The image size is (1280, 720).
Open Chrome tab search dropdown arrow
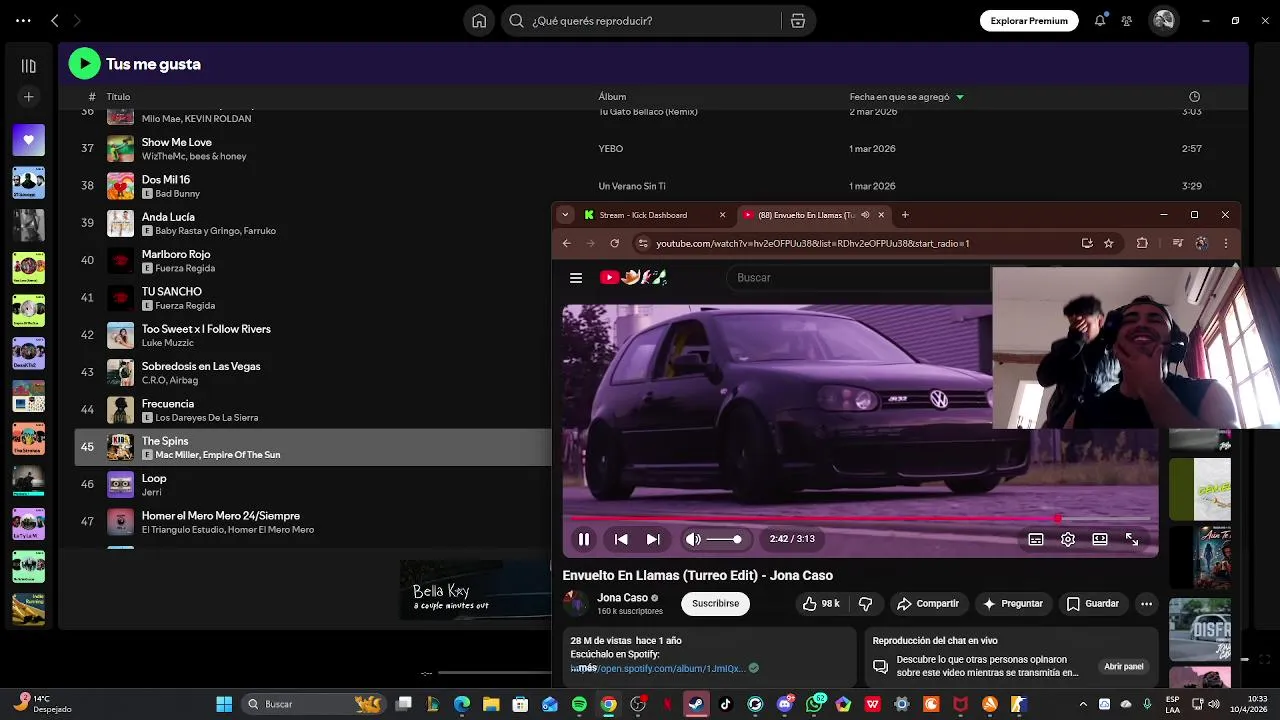point(565,215)
